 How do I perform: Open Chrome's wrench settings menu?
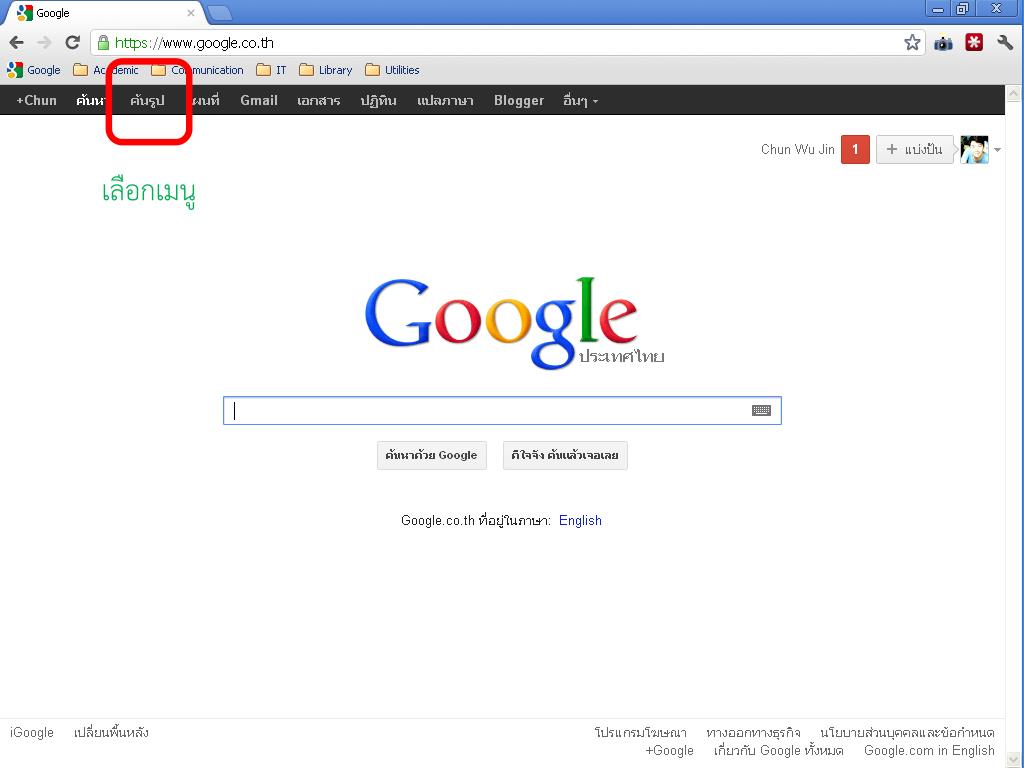1005,43
